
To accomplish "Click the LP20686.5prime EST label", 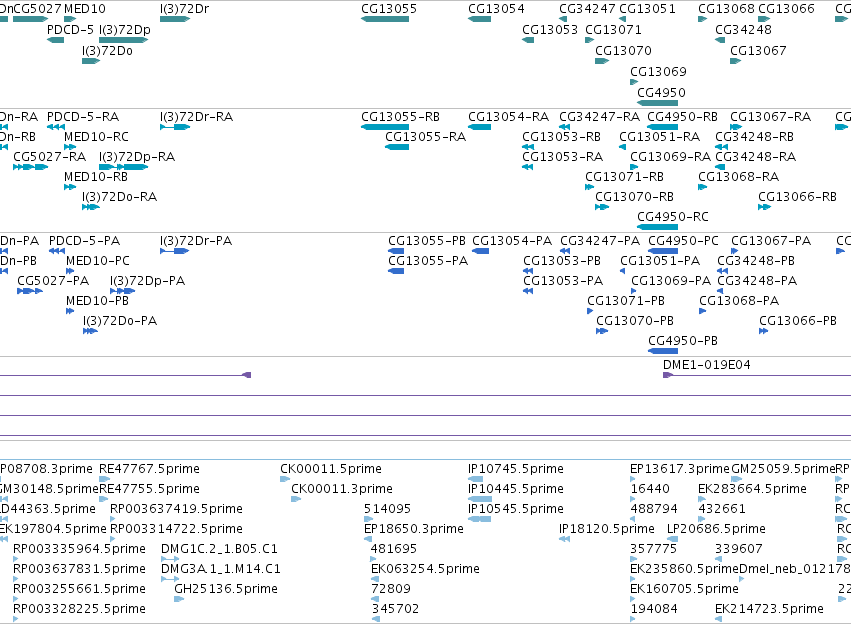I will pyautogui.click(x=716, y=529).
